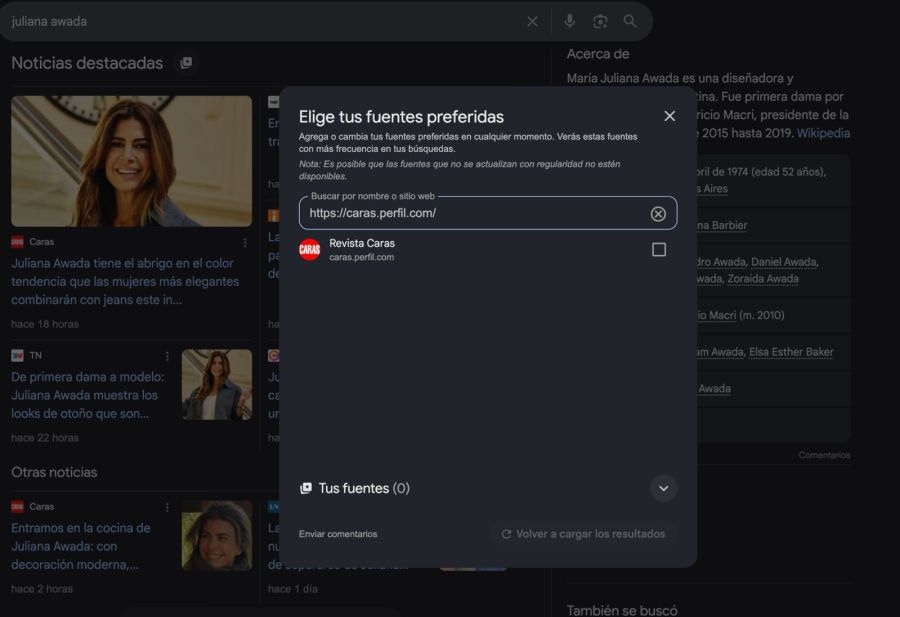Check the Revista Caras checkbox
The height and width of the screenshot is (617, 900).
tap(659, 250)
